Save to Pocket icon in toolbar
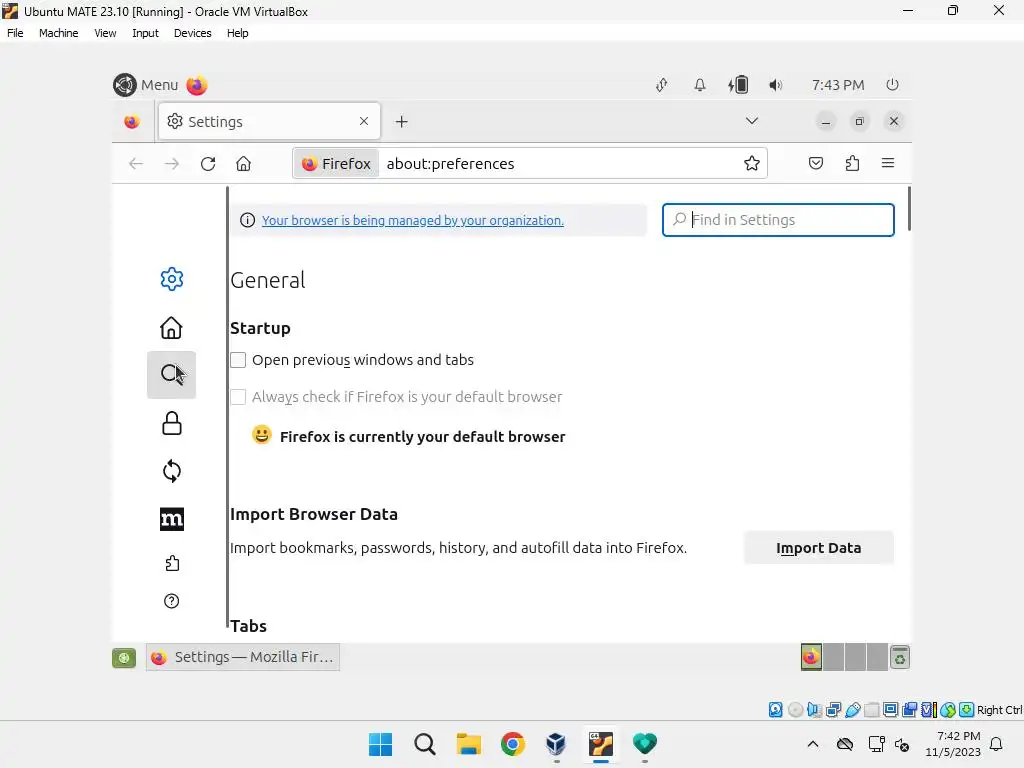The width and height of the screenshot is (1024, 768). pos(816,163)
